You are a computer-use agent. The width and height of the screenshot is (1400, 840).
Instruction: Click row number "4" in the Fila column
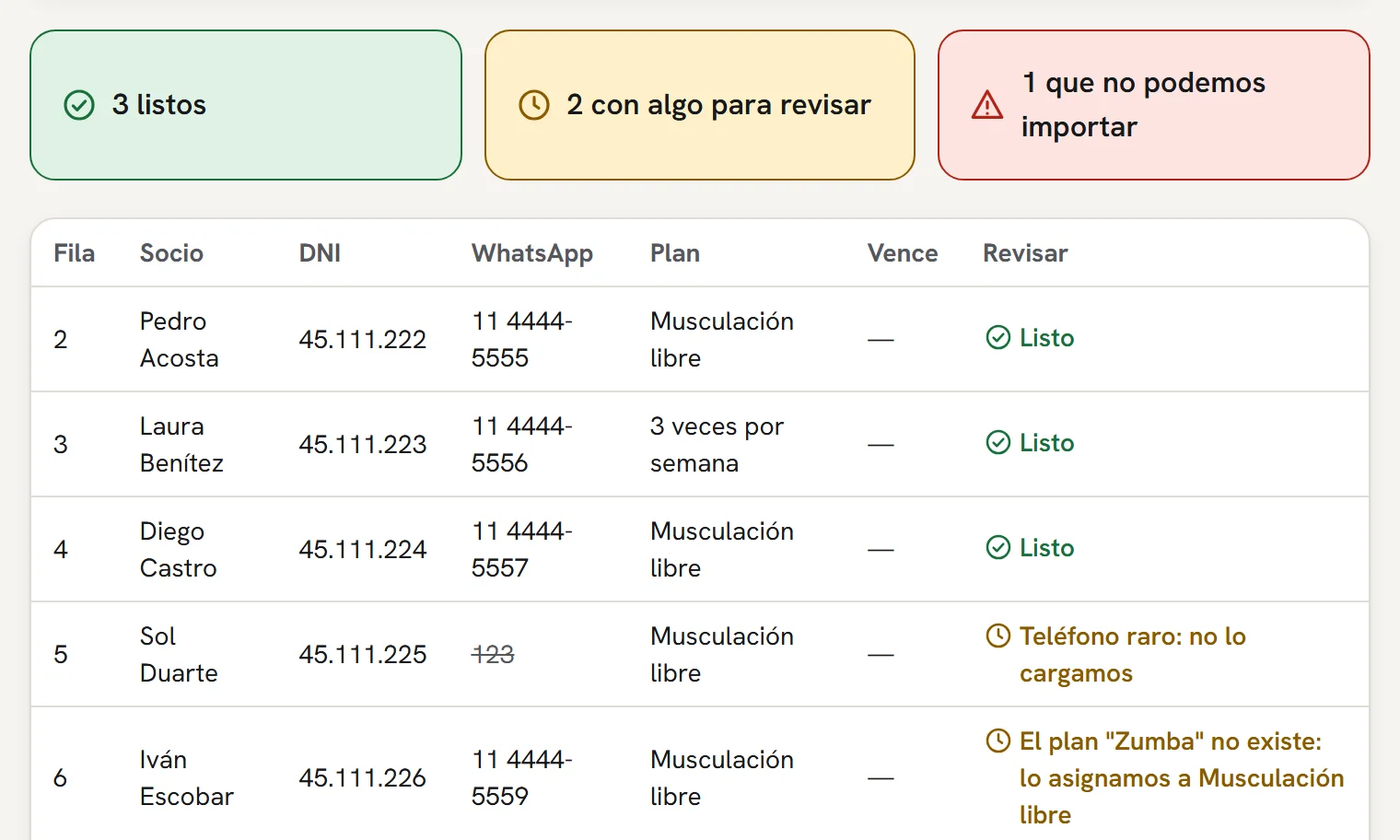click(x=61, y=550)
